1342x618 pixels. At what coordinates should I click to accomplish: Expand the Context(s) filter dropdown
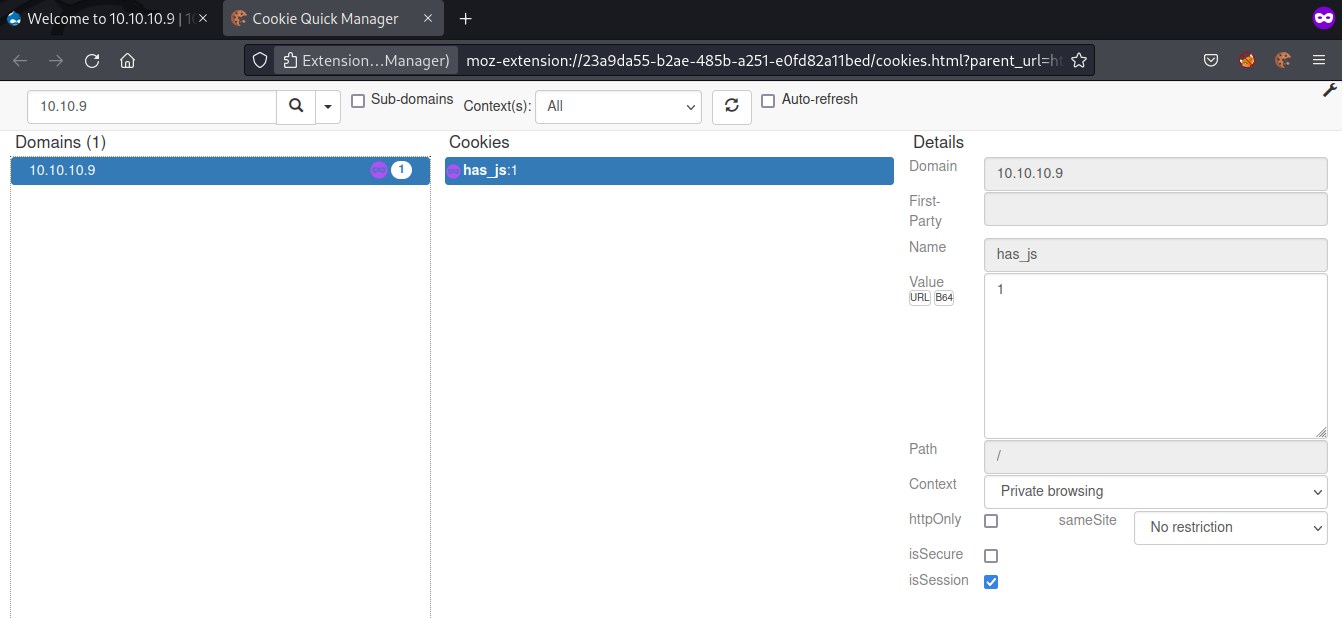(x=619, y=106)
